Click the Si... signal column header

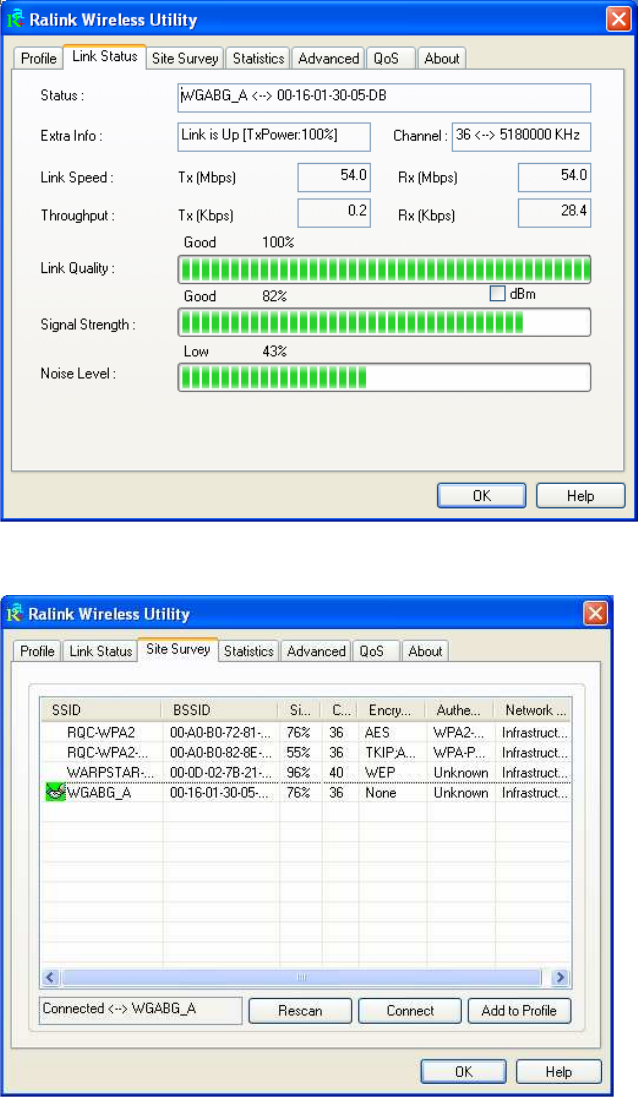point(299,710)
